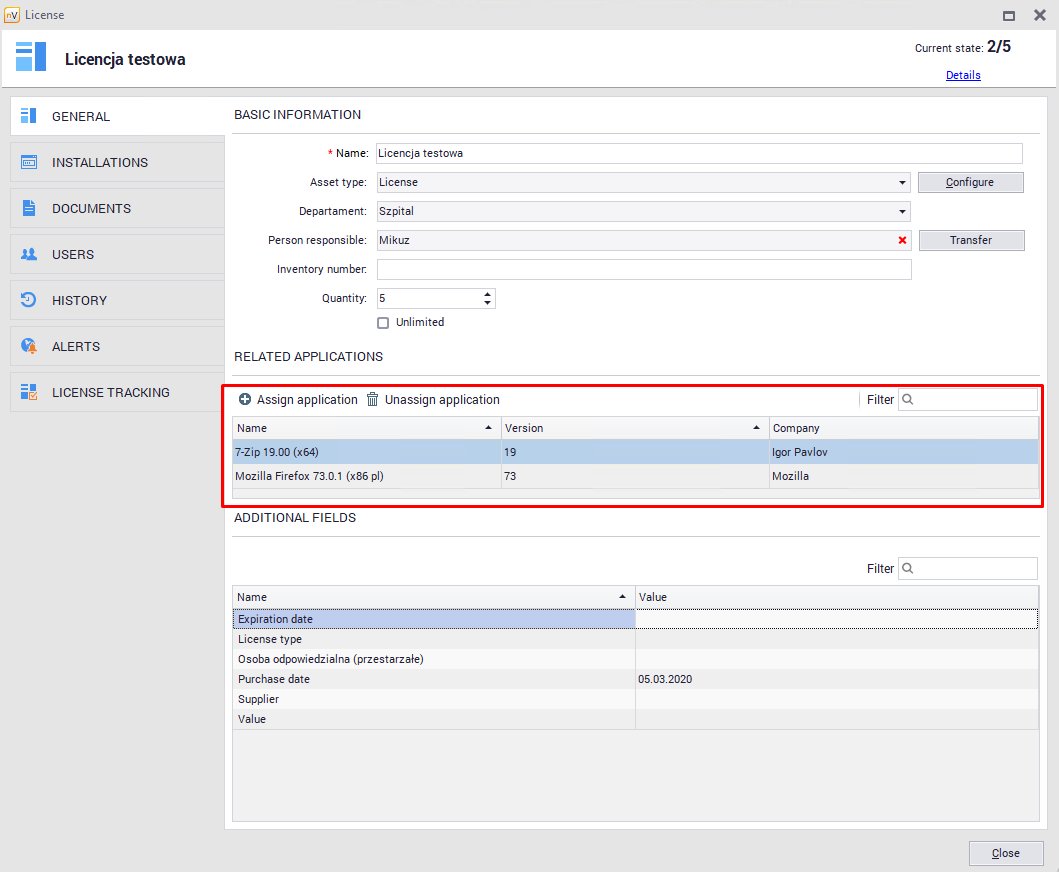Click the License Tracking icon
Image resolution: width=1059 pixels, height=872 pixels.
(x=29, y=392)
